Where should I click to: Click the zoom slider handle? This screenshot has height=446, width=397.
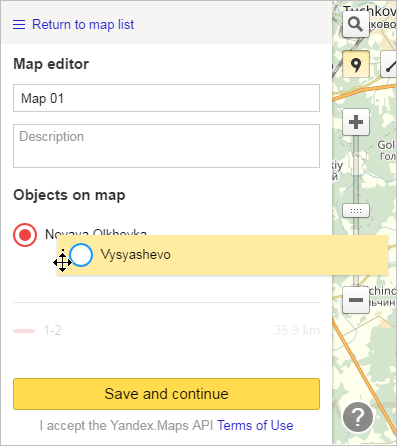pos(356,211)
